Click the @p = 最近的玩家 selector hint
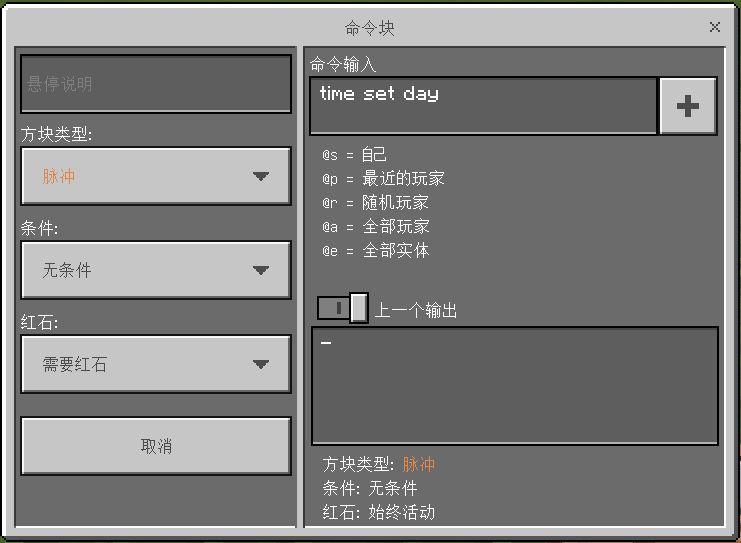 click(383, 179)
